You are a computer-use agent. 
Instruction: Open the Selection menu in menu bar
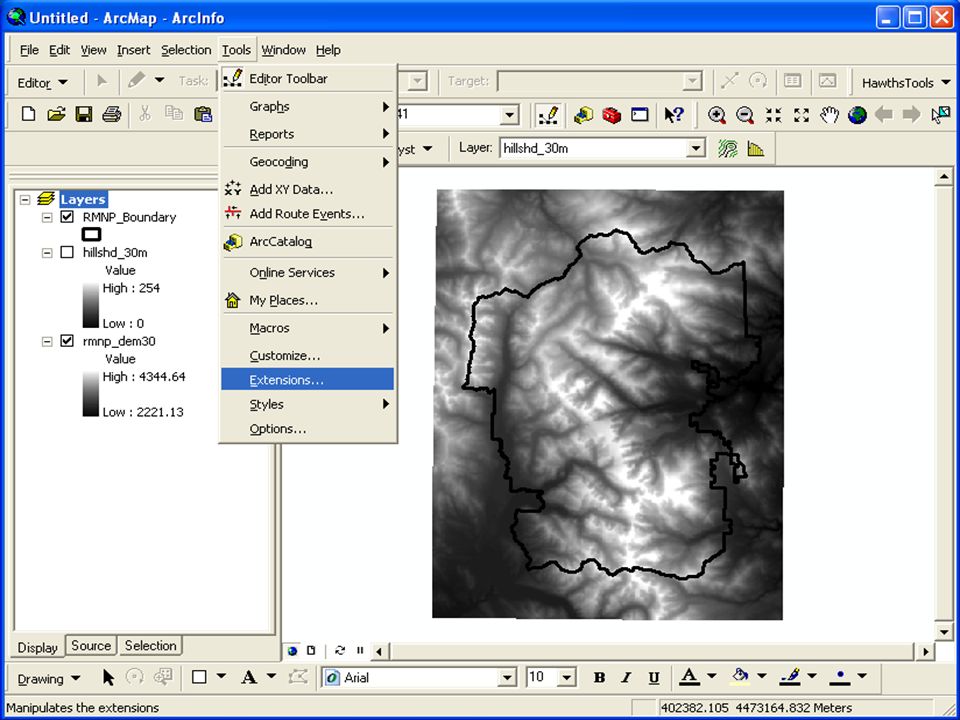coord(186,50)
